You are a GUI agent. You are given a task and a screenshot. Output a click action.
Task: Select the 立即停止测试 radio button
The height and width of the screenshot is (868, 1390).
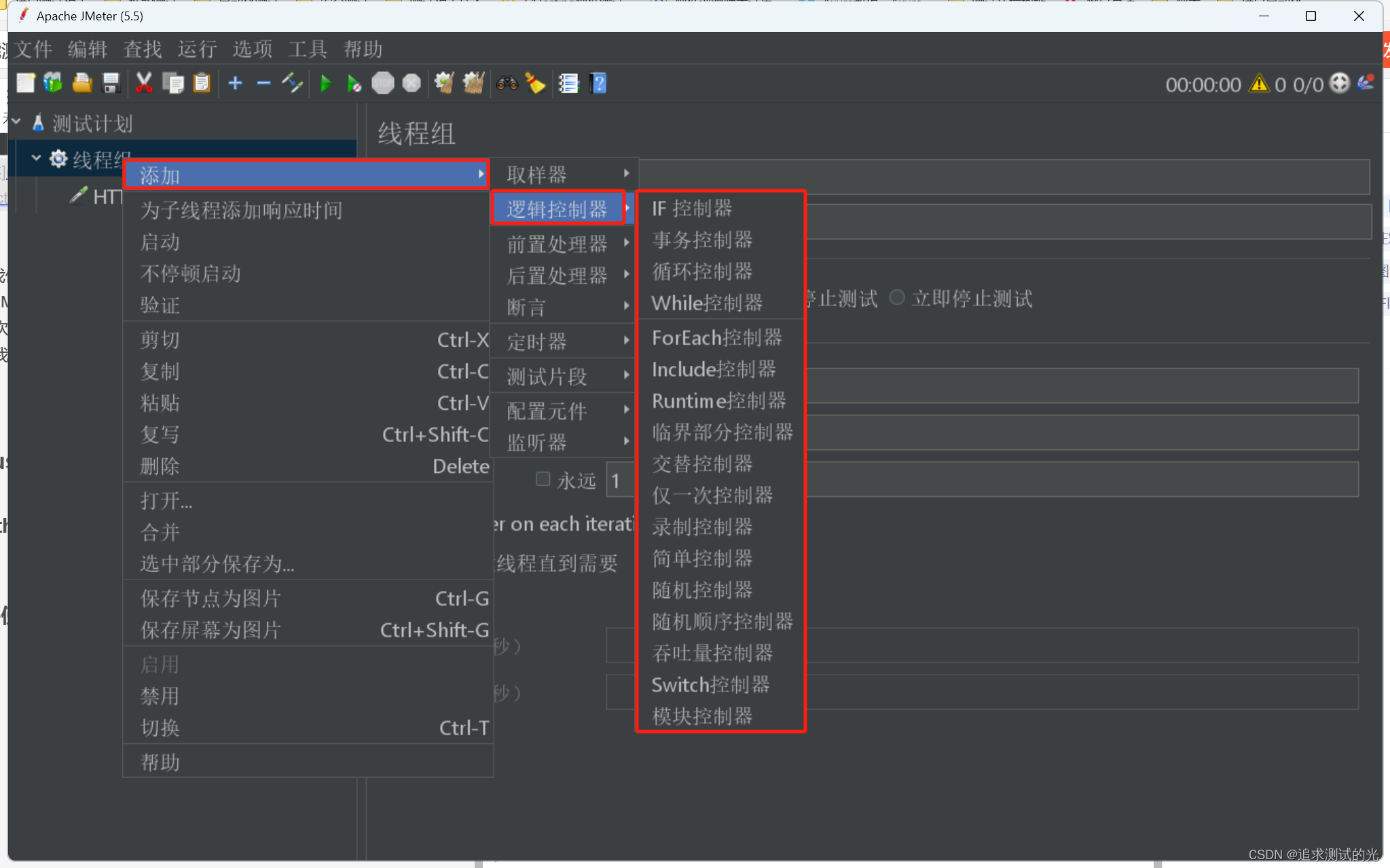pos(897,297)
